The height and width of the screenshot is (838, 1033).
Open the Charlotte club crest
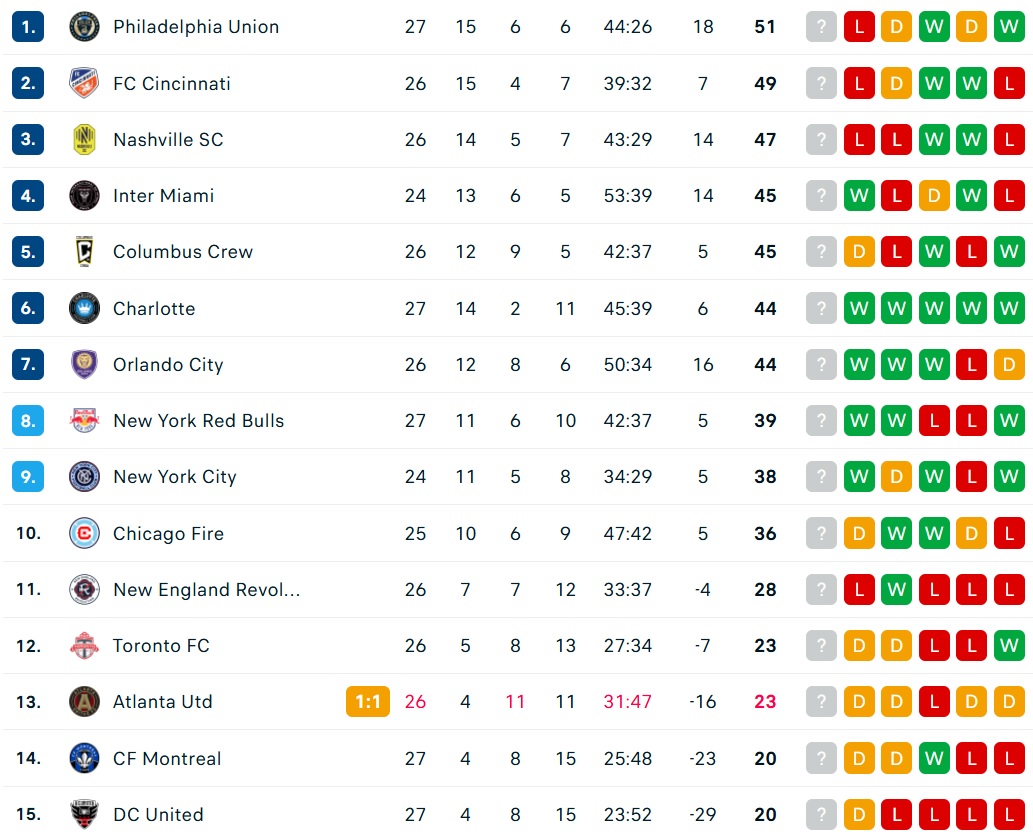click(84, 308)
